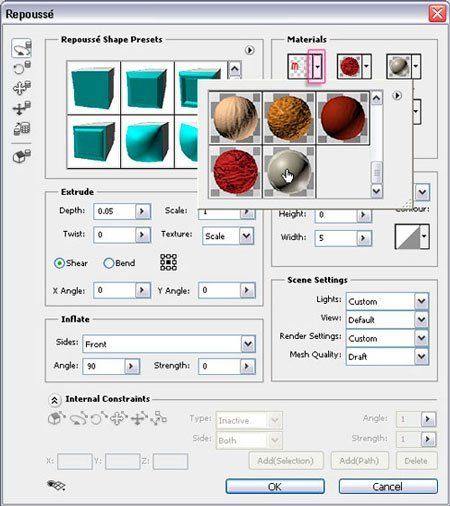Image resolution: width=450 pixels, height=506 pixels.
Task: Click the Inflate Angle input field
Action: click(104, 366)
